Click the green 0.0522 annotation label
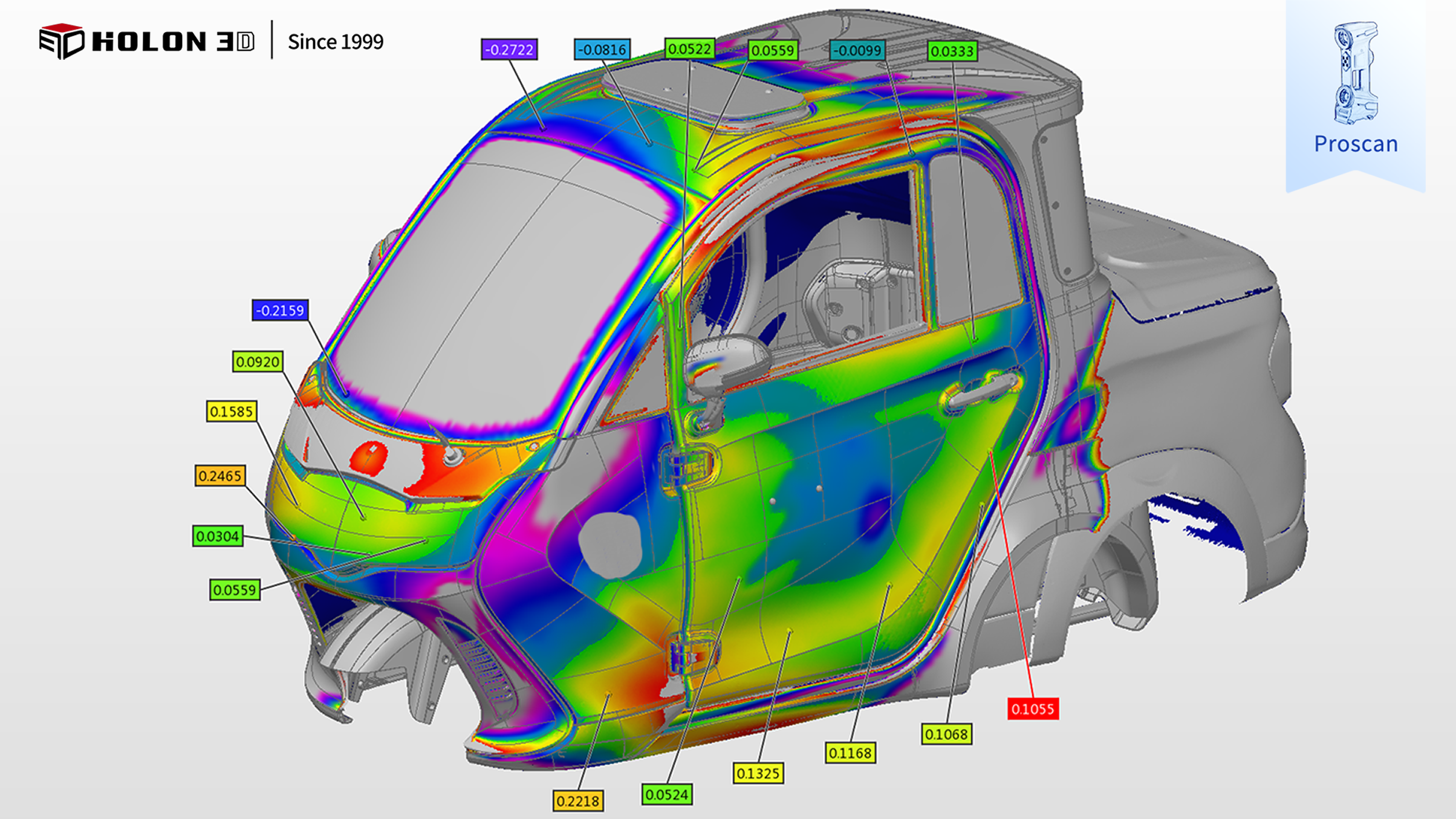This screenshot has height=819, width=1456. [x=689, y=49]
